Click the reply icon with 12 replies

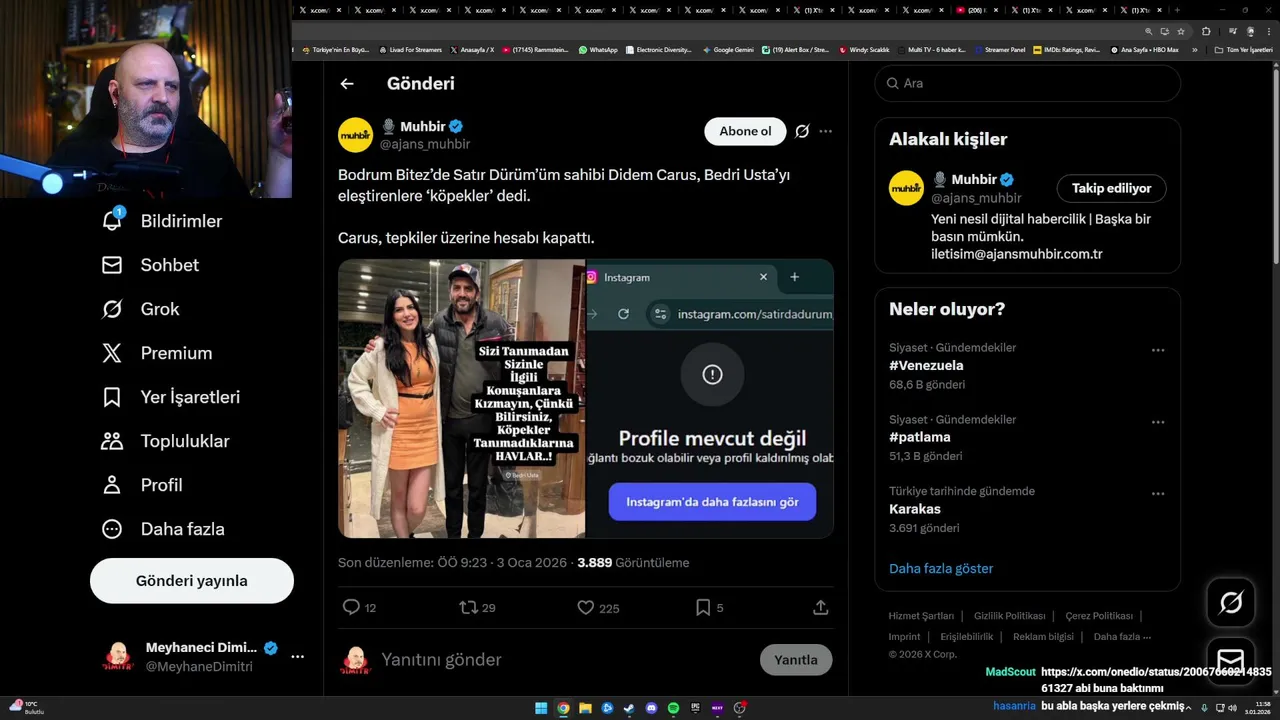click(x=359, y=607)
